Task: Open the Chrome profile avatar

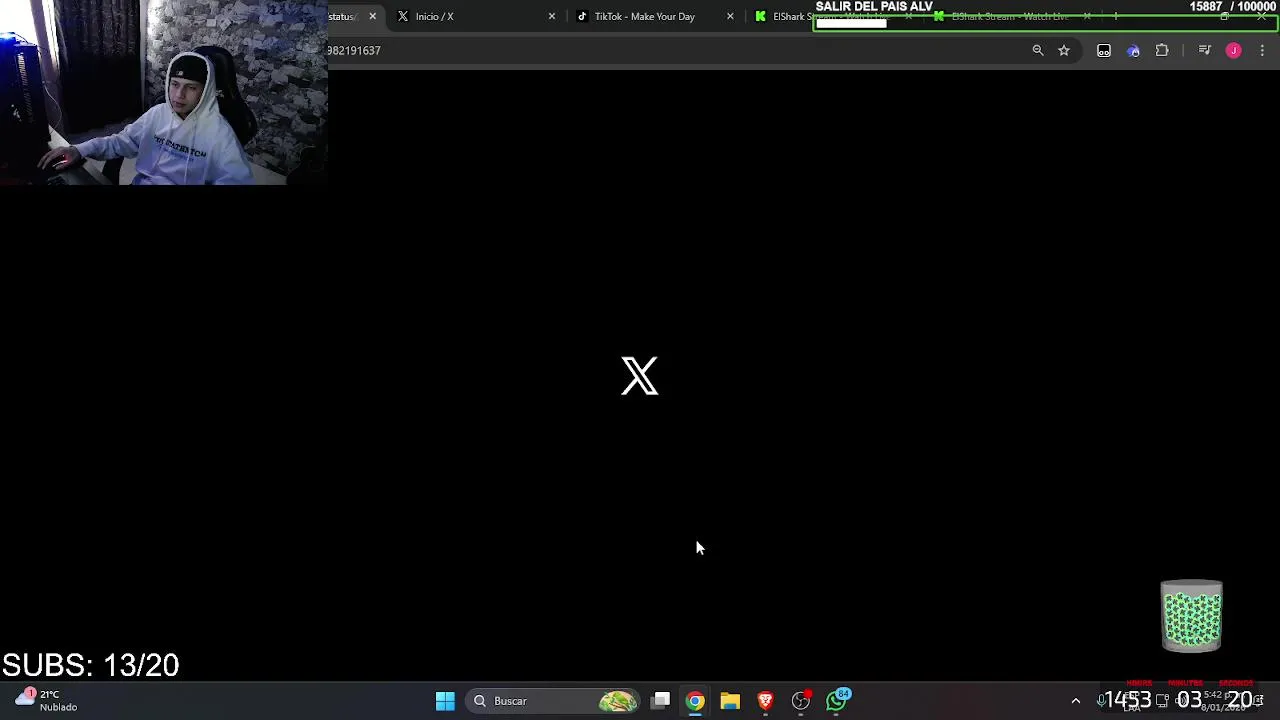Action: (1234, 50)
